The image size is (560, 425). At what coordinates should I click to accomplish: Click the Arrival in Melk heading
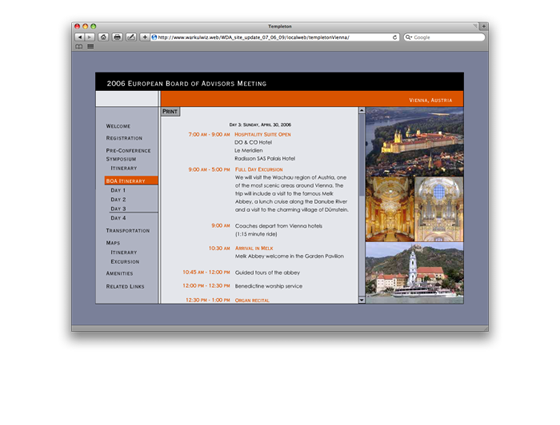[254, 248]
